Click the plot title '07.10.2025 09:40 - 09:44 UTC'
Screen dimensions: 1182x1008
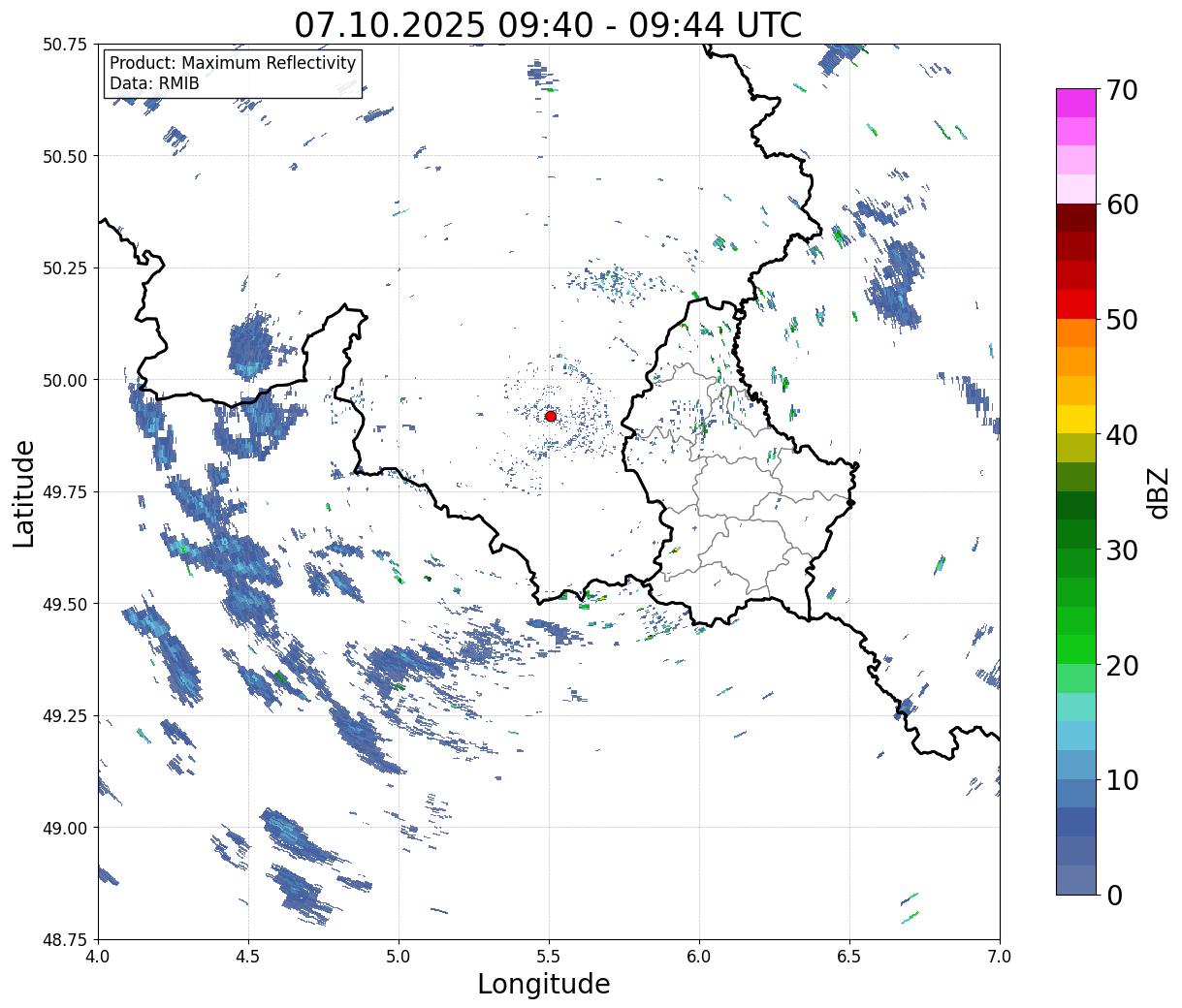pyautogui.click(x=548, y=25)
